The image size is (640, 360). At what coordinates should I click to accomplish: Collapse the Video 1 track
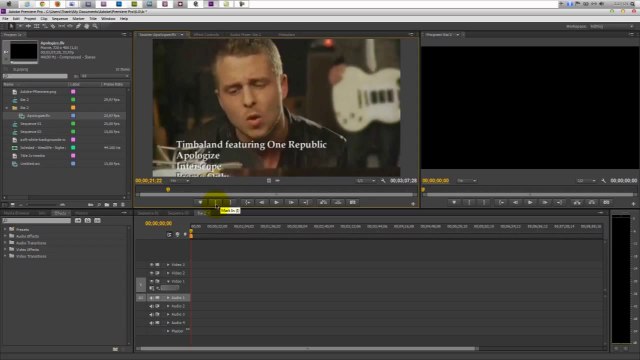(168, 281)
